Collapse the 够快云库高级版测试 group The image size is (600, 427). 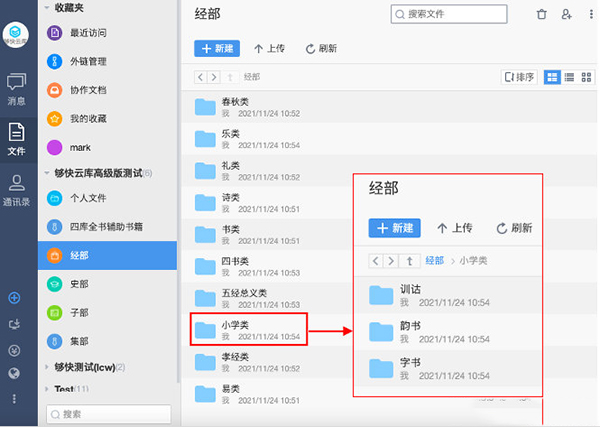pos(47,173)
